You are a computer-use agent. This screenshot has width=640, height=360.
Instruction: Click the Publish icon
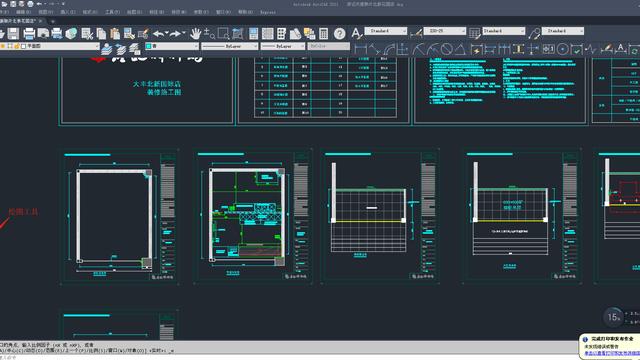57,33
